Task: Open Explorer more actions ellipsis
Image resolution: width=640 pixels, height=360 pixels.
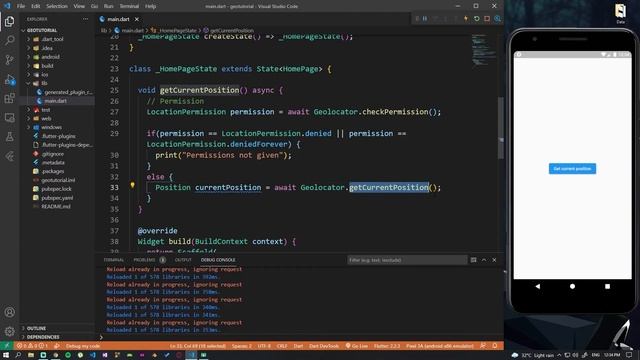Action: [85, 19]
